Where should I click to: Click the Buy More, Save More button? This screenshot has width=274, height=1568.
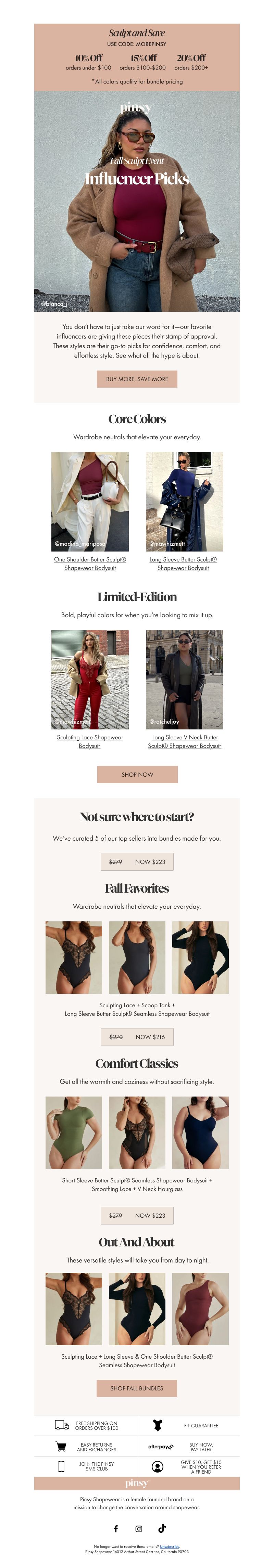(x=137, y=379)
